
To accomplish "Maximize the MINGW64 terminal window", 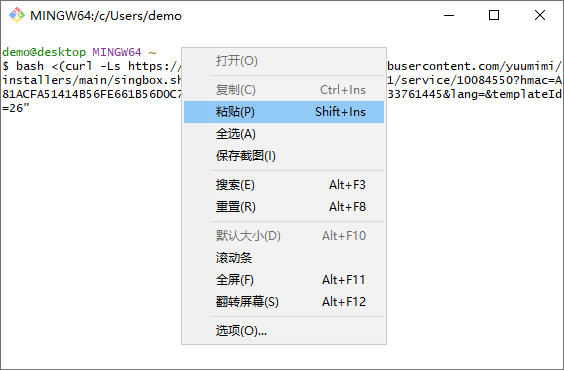I will point(494,15).
